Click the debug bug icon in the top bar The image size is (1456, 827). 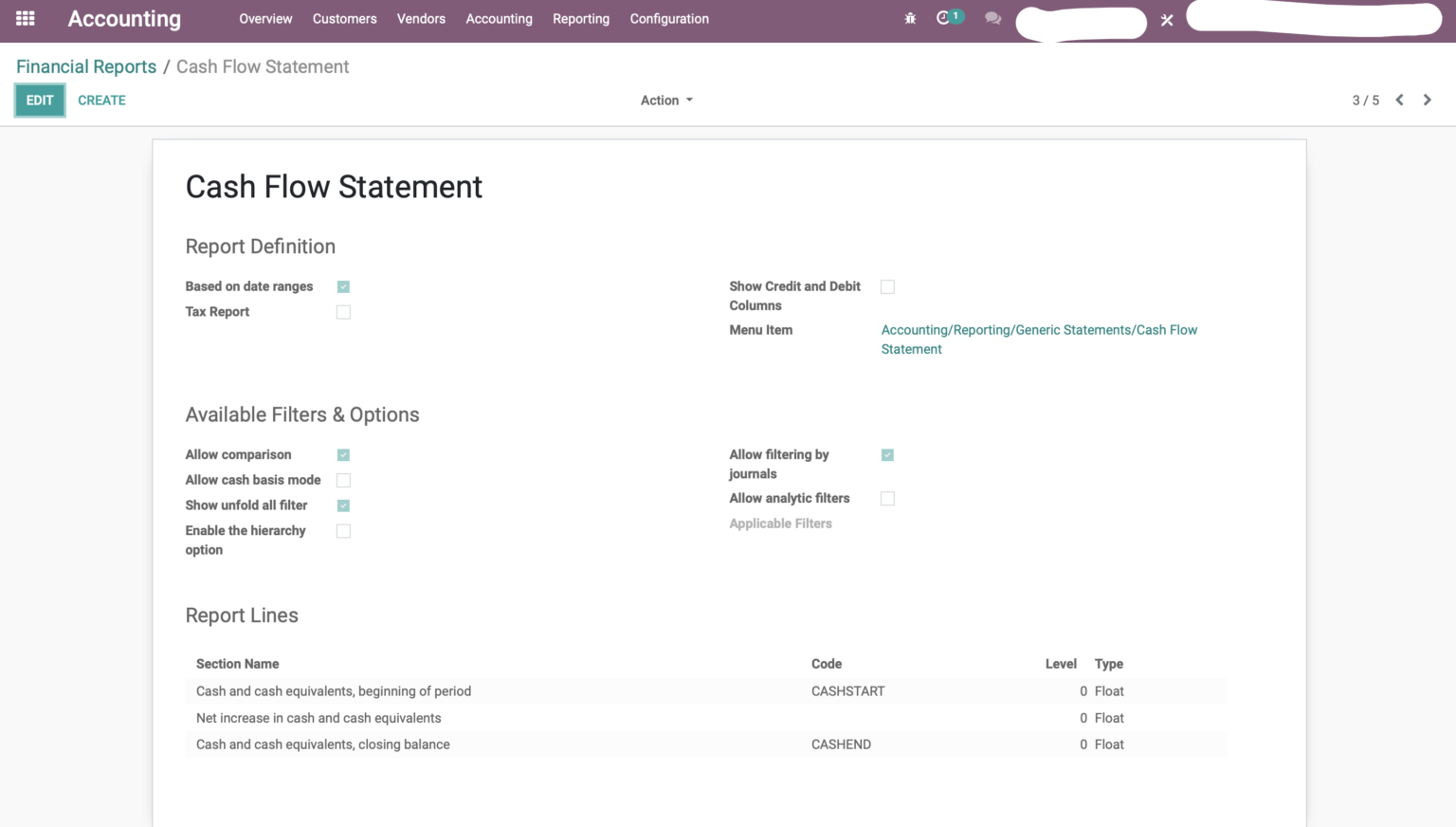[x=909, y=18]
